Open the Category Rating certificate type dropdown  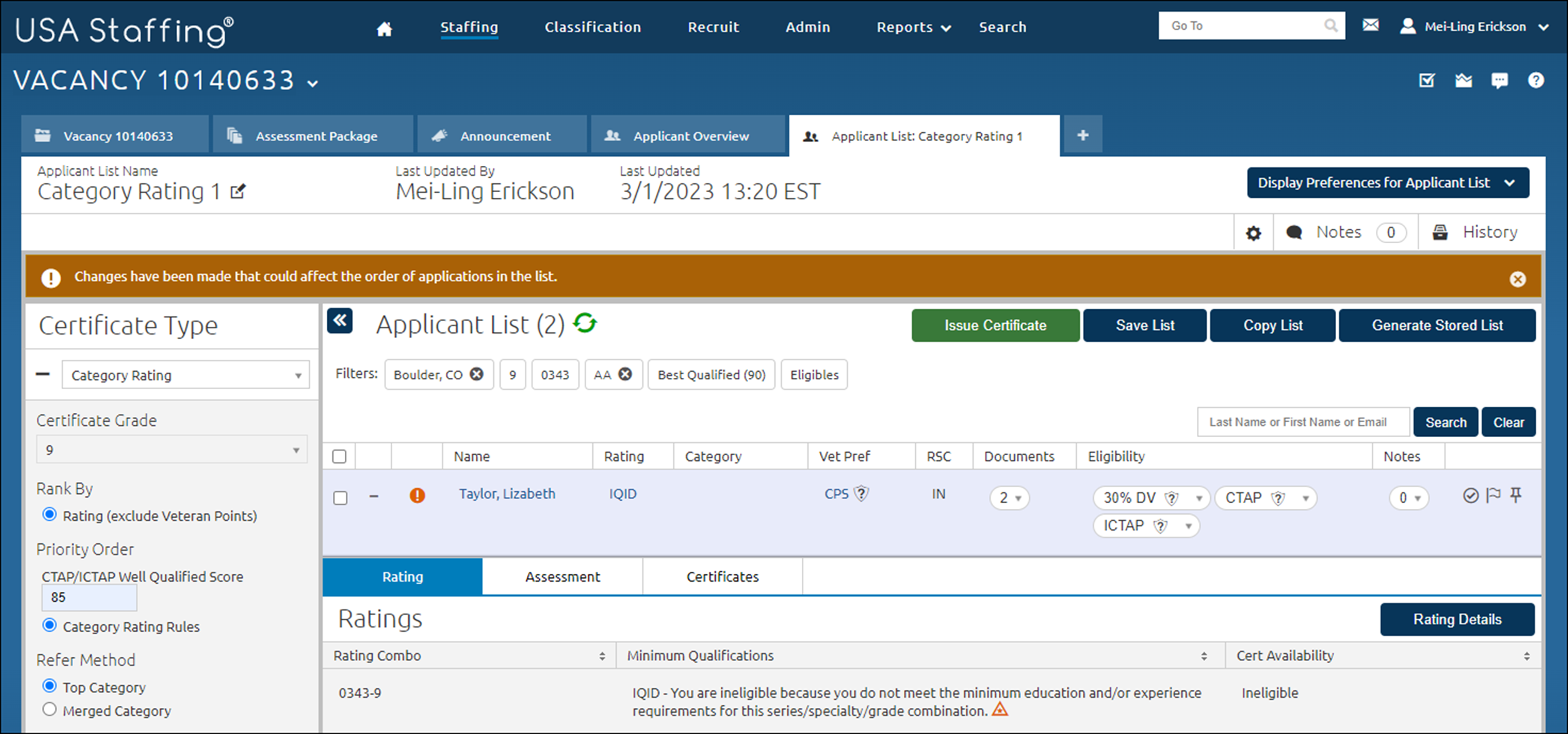tap(185, 375)
